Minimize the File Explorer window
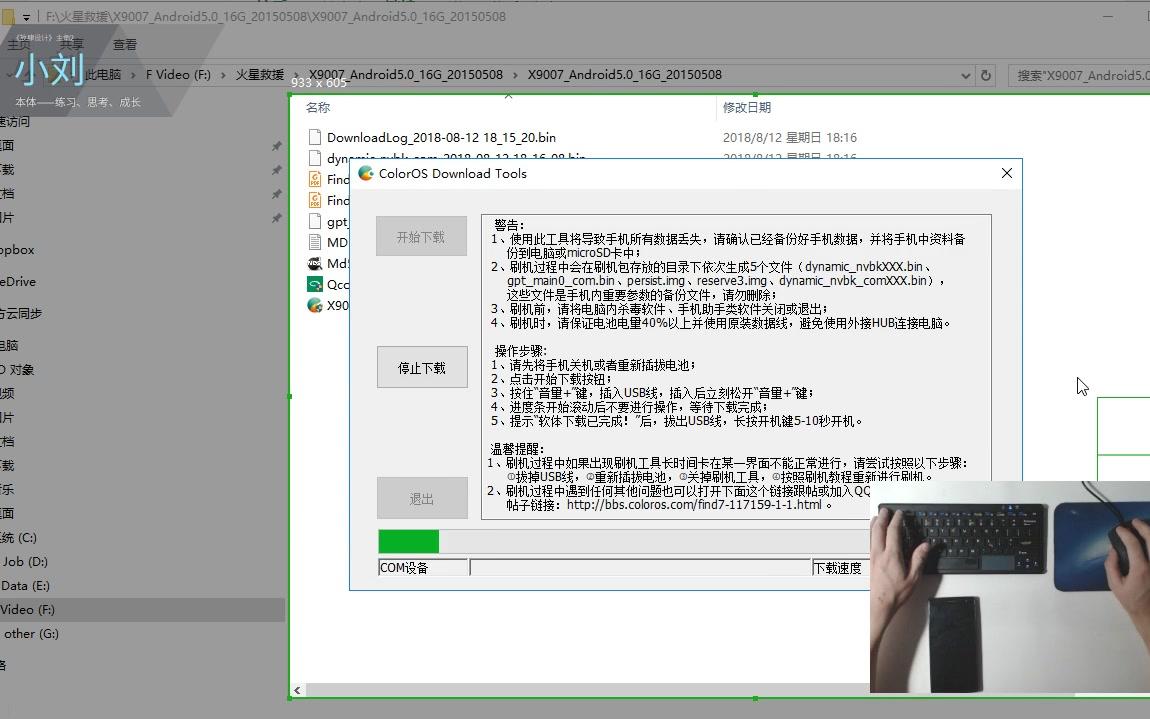 click(x=1108, y=16)
